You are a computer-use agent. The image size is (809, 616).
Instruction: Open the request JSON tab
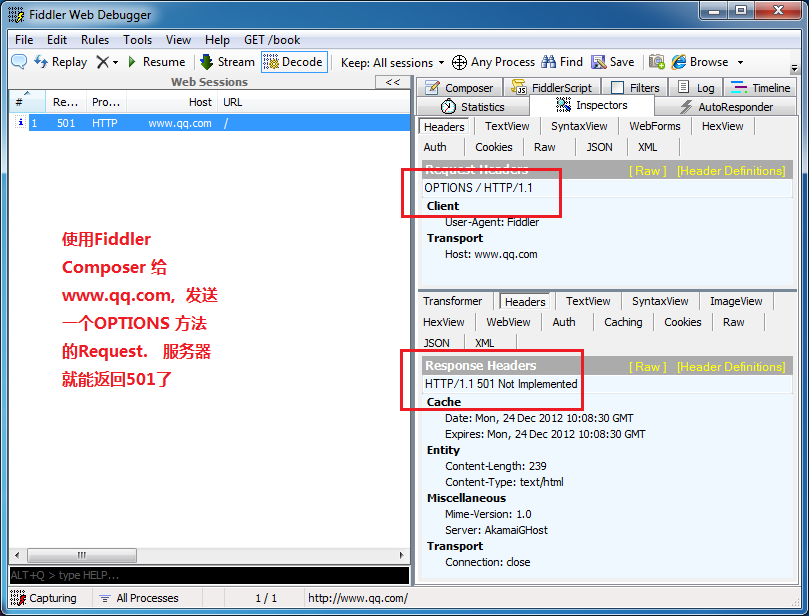(600, 147)
